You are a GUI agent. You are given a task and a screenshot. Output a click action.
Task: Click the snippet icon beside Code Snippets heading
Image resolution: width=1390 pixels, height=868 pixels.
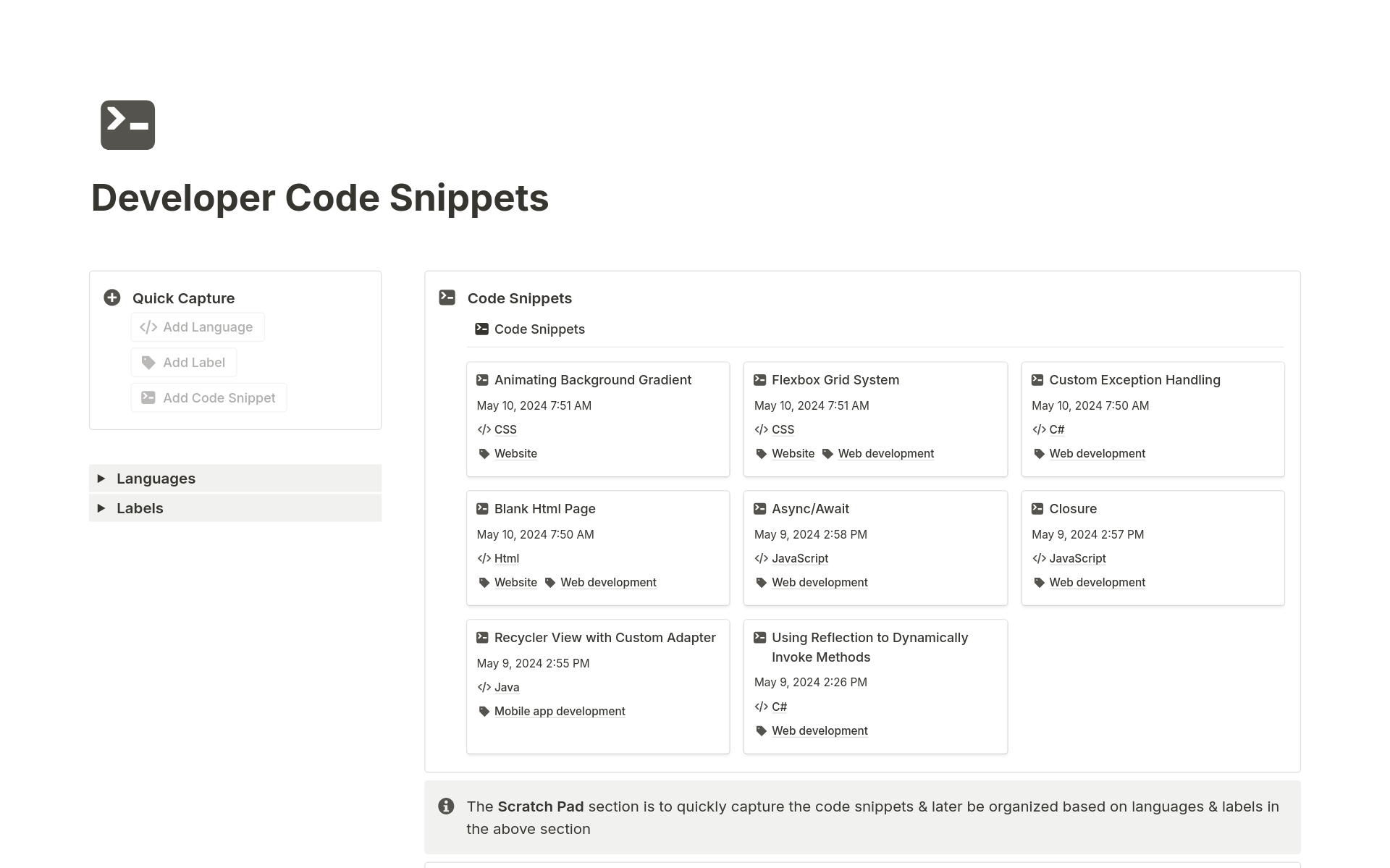pyautogui.click(x=447, y=297)
